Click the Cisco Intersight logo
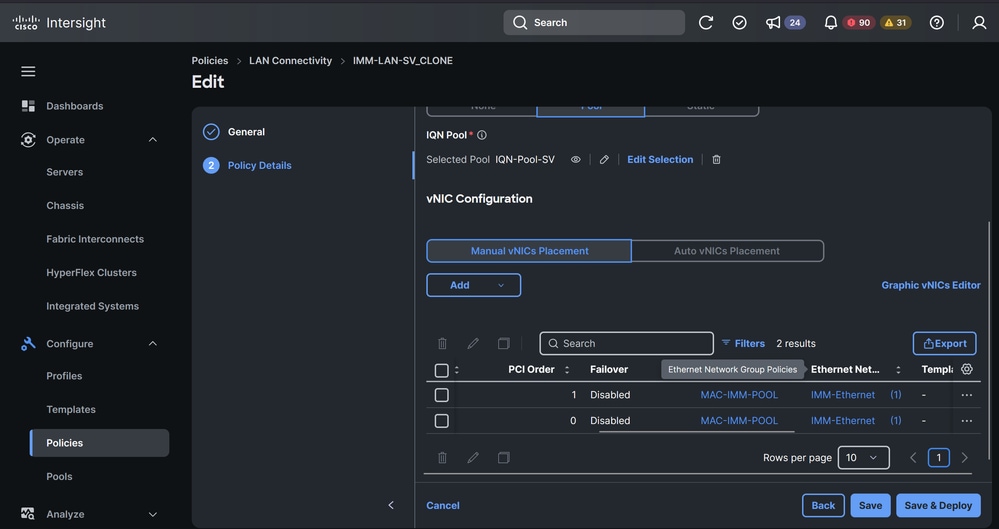The height and width of the screenshot is (529, 999). (59, 23)
